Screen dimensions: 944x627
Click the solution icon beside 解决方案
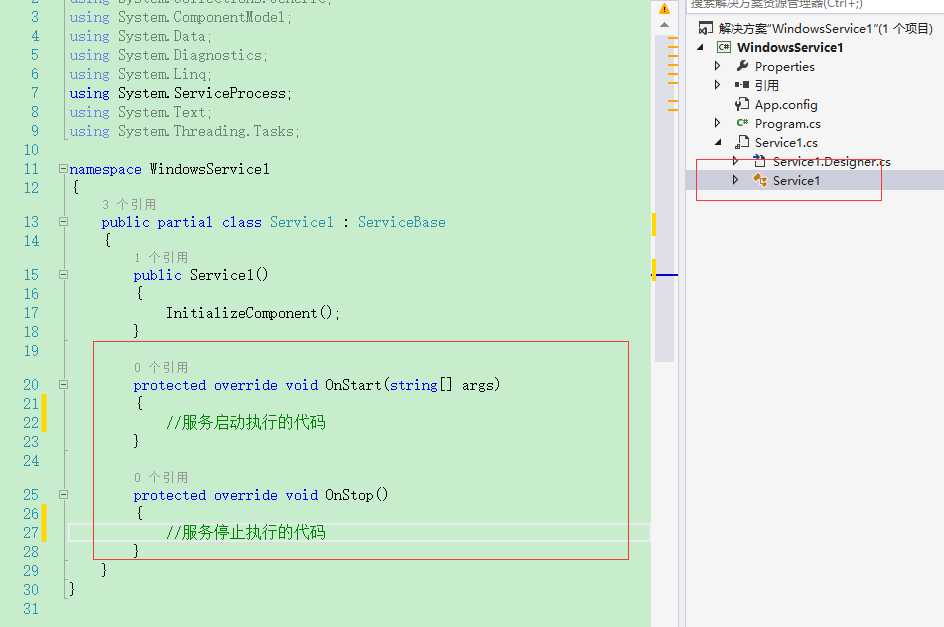pyautogui.click(x=706, y=28)
